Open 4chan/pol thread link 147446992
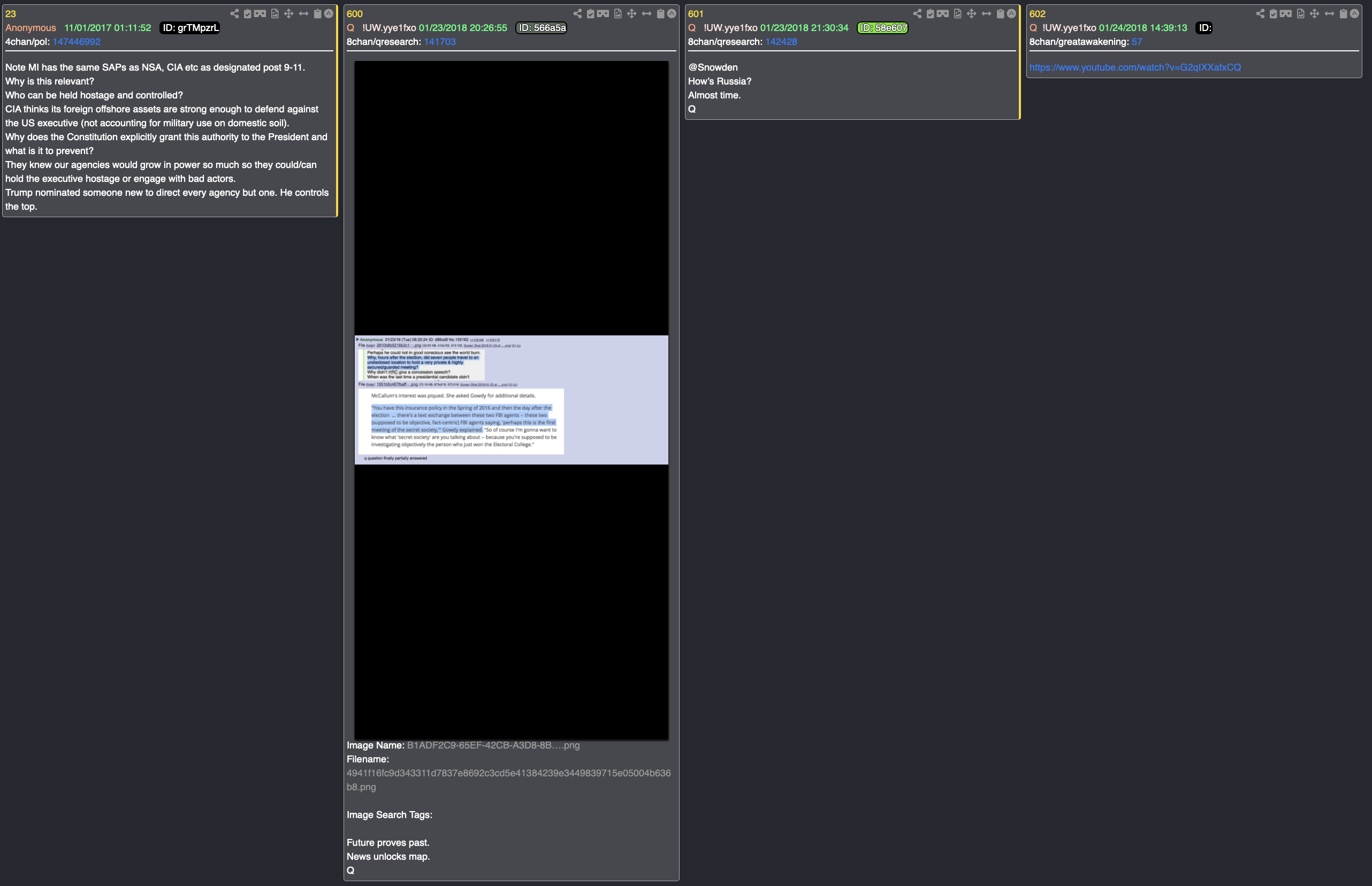Screen dimensions: 1372x886 (77, 41)
